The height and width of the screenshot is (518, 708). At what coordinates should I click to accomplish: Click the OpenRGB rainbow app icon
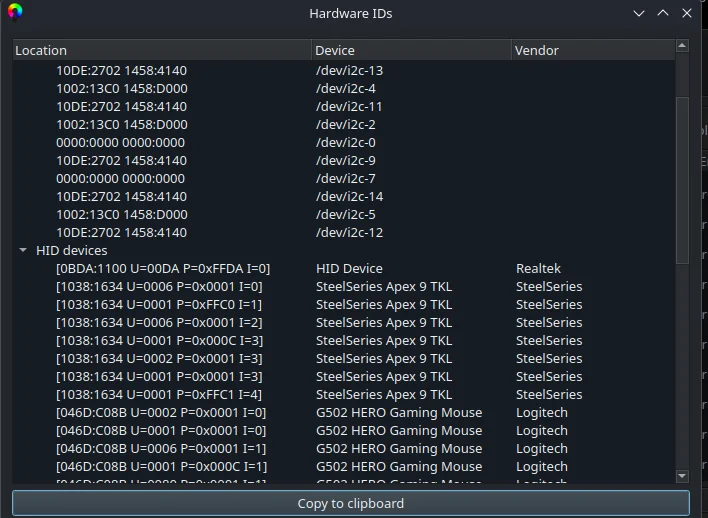pos(15,11)
